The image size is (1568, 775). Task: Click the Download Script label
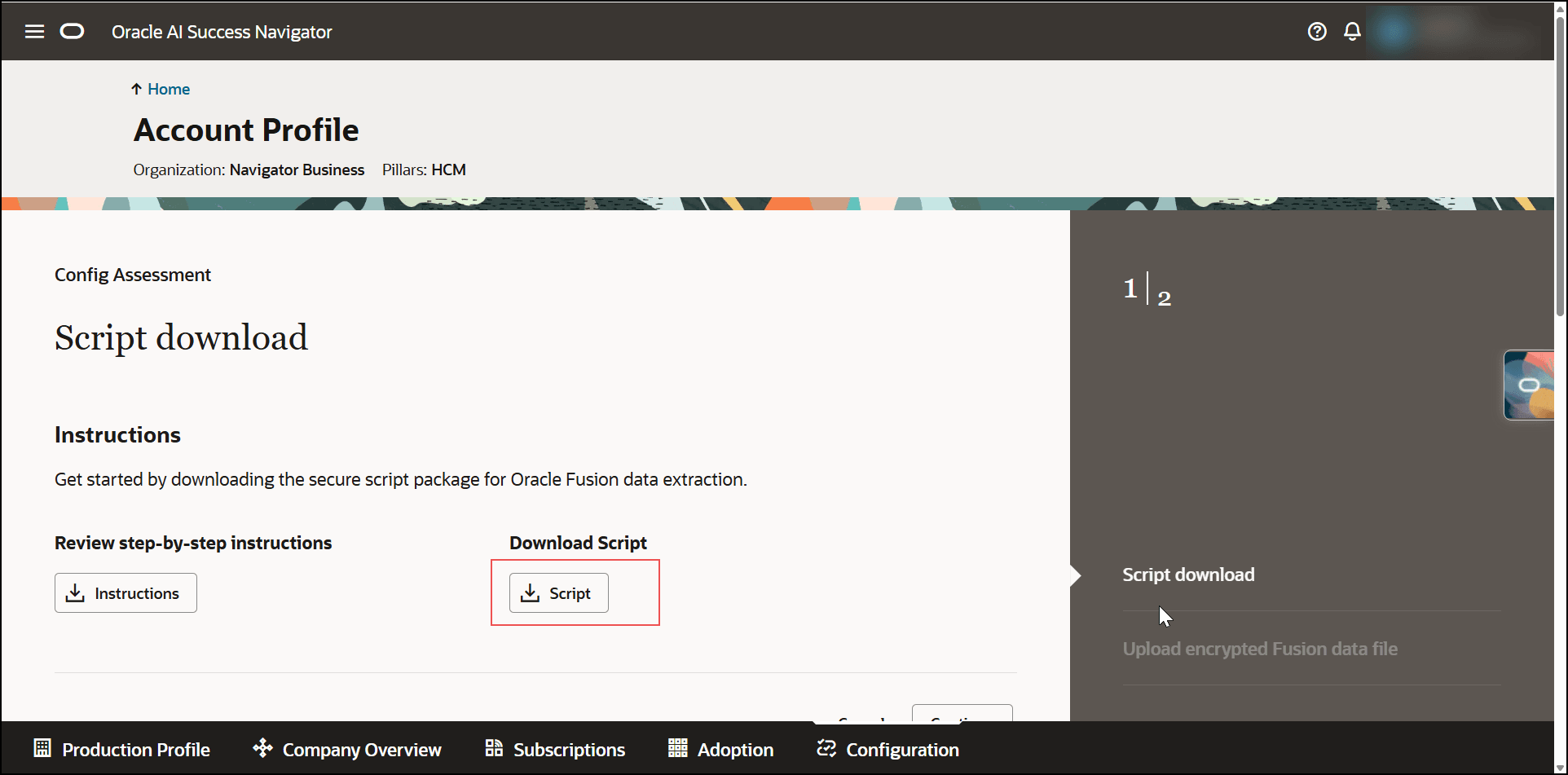point(578,543)
